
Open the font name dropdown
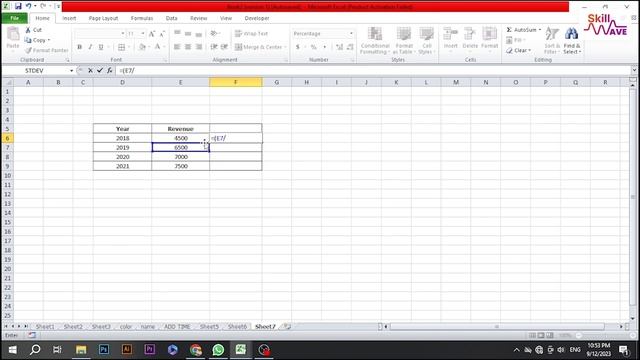(122, 33)
